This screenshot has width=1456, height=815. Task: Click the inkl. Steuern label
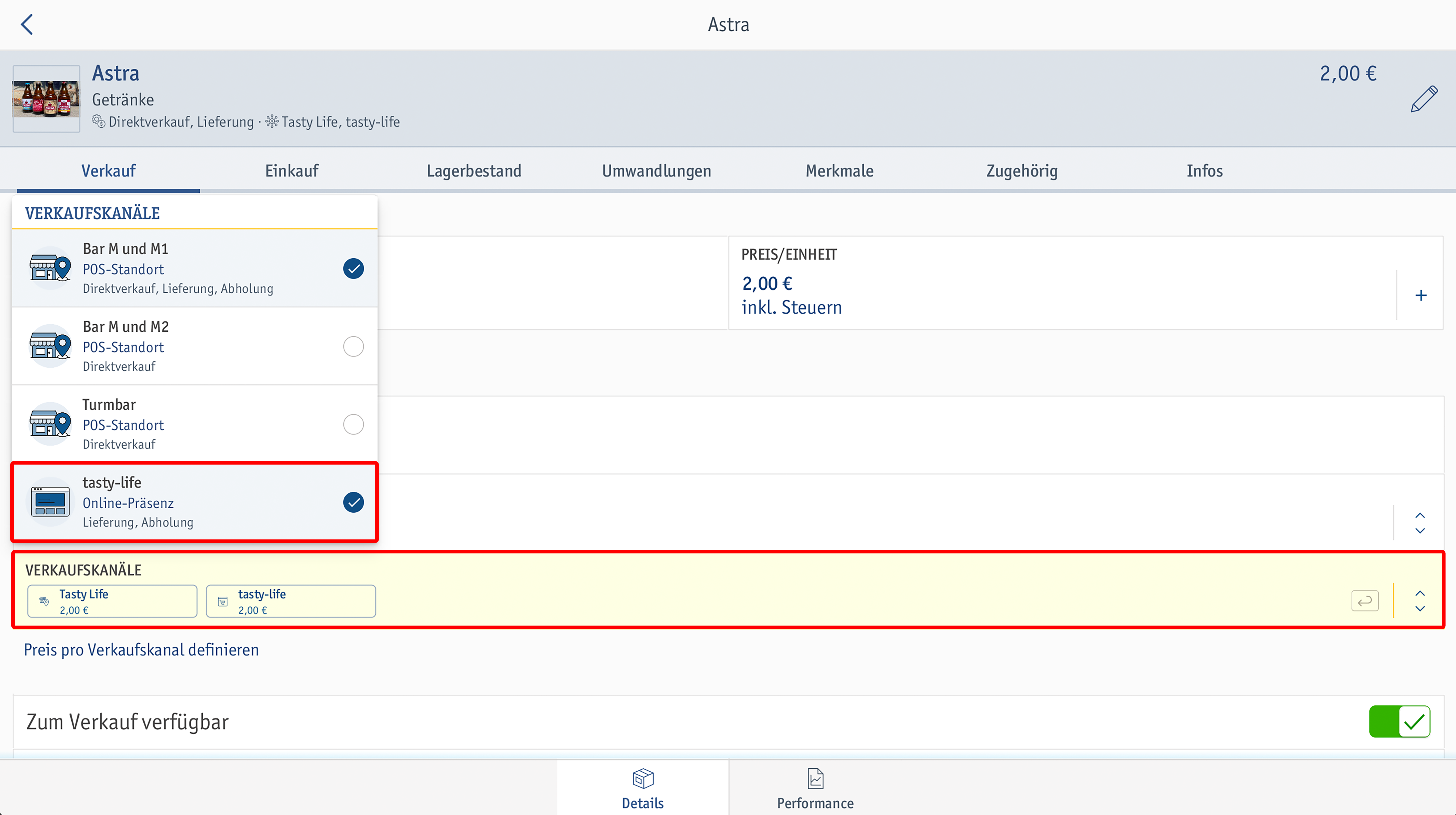coord(791,308)
